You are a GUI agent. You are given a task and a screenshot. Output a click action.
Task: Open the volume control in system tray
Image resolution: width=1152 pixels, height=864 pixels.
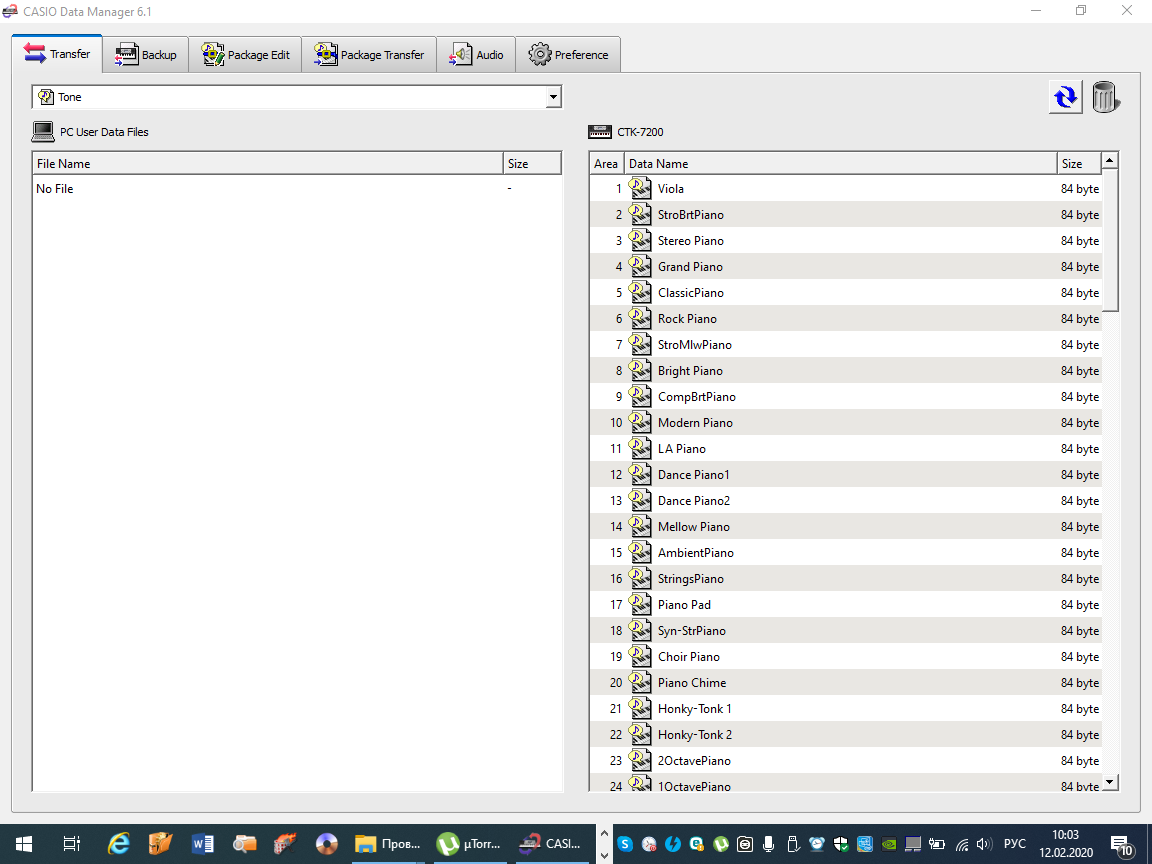tap(984, 844)
